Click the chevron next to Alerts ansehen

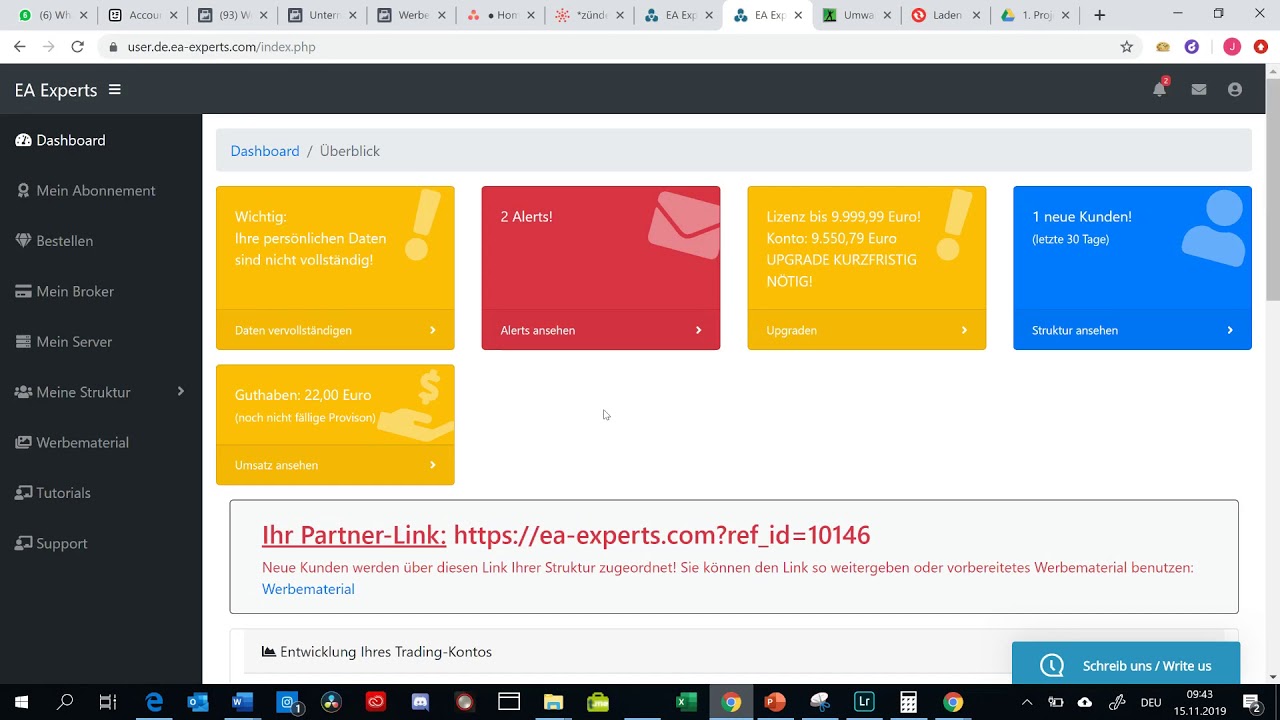[x=698, y=330]
